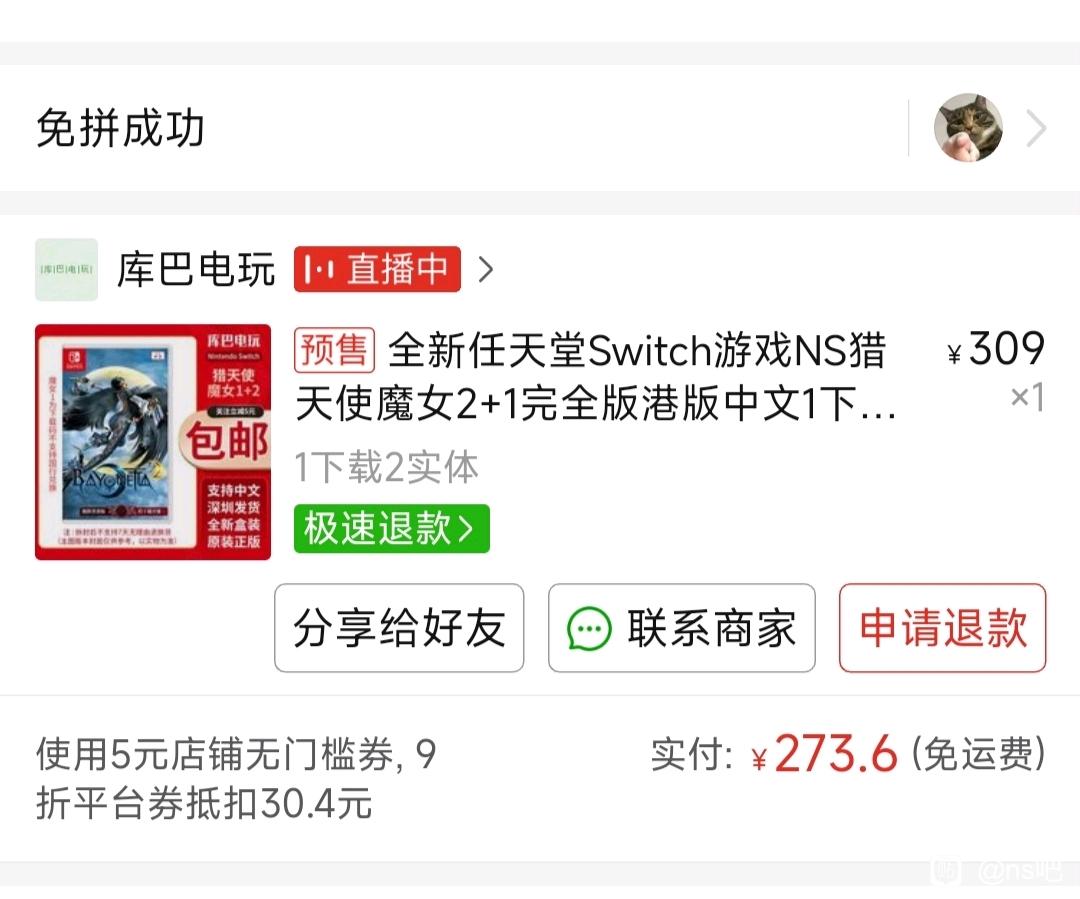Open the 库巴电玩 store name
The image size is (1080, 899).
(x=196, y=269)
